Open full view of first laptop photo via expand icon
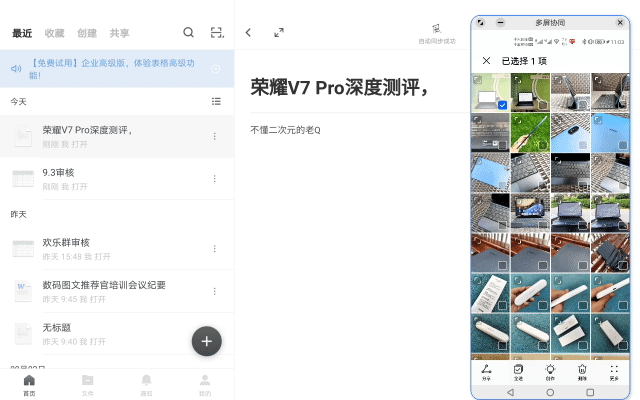 [x=477, y=80]
